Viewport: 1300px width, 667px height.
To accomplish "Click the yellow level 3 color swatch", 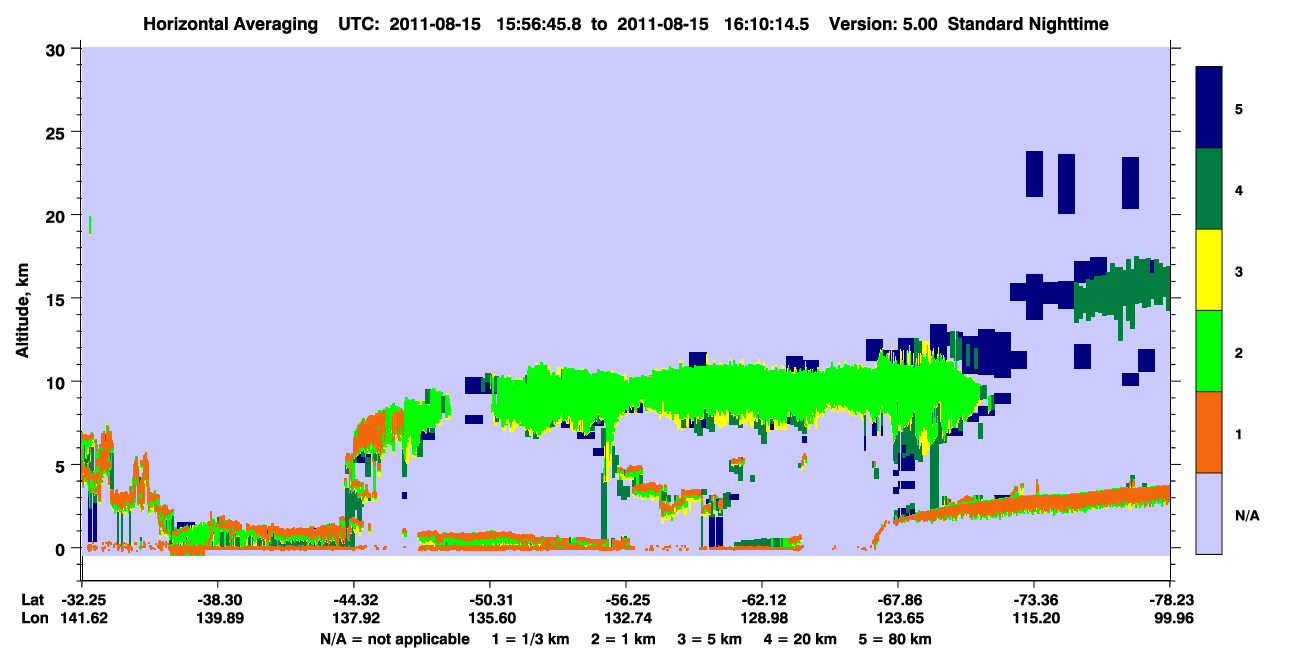I will (1209, 270).
